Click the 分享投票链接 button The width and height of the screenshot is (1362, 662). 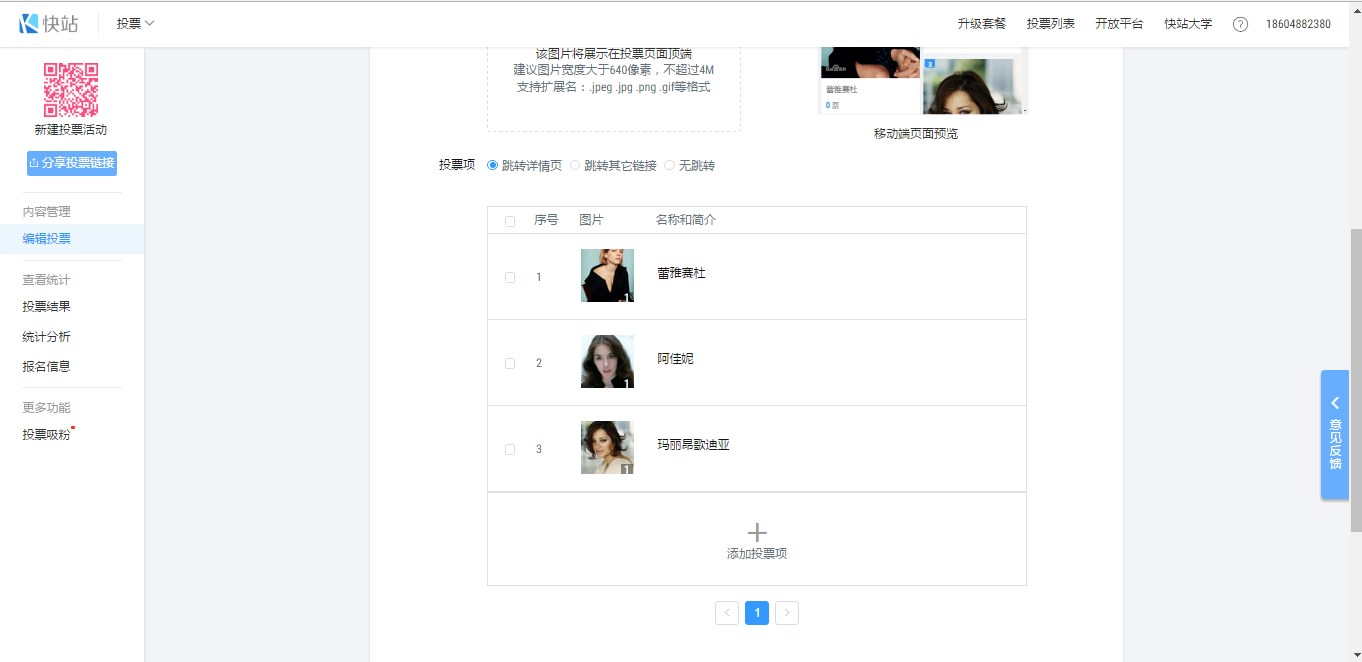pyautogui.click(x=72, y=163)
